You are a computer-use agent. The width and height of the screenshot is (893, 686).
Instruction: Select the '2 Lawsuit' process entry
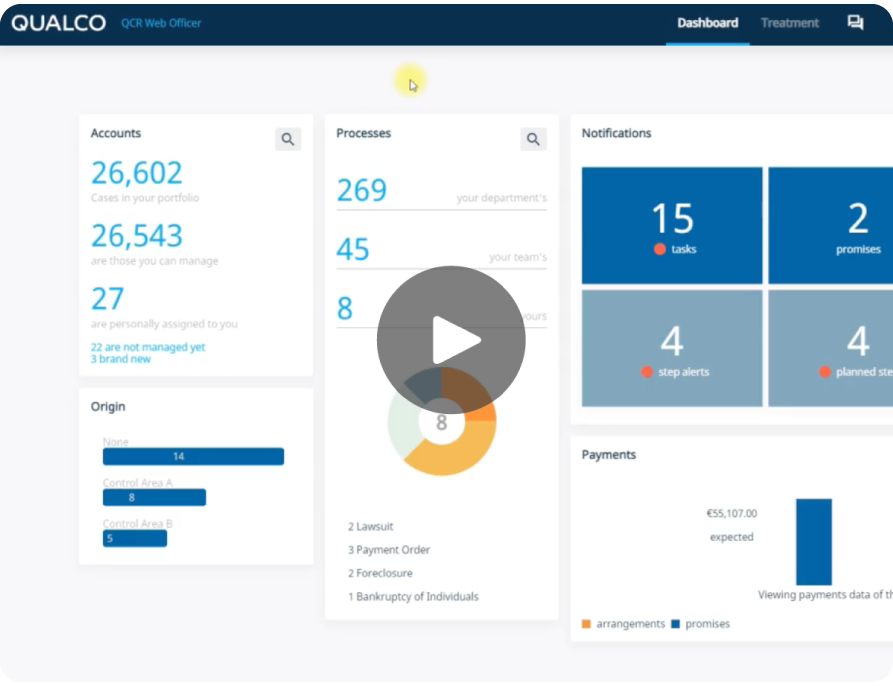(x=369, y=526)
